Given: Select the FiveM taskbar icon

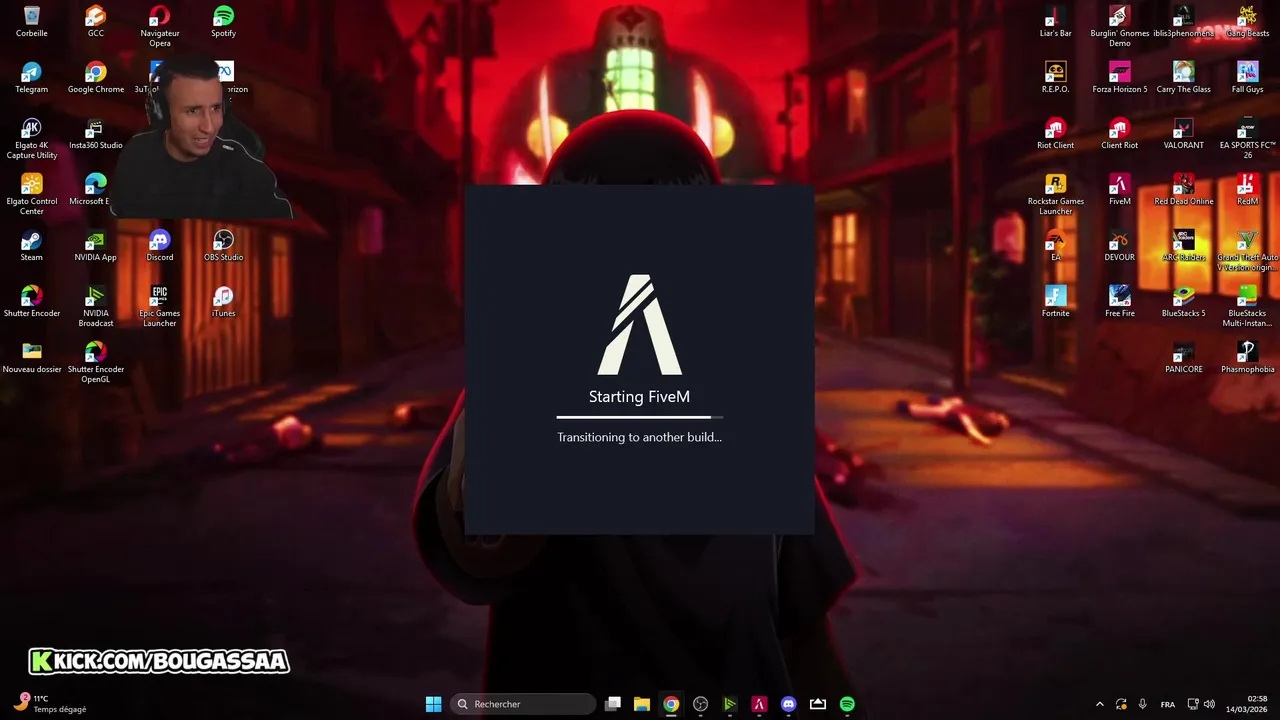Looking at the screenshot, I should tap(759, 704).
